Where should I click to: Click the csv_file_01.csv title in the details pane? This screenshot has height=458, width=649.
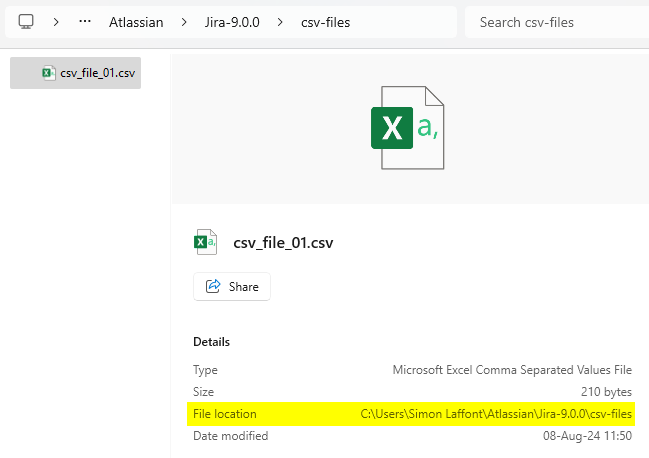coord(283,242)
